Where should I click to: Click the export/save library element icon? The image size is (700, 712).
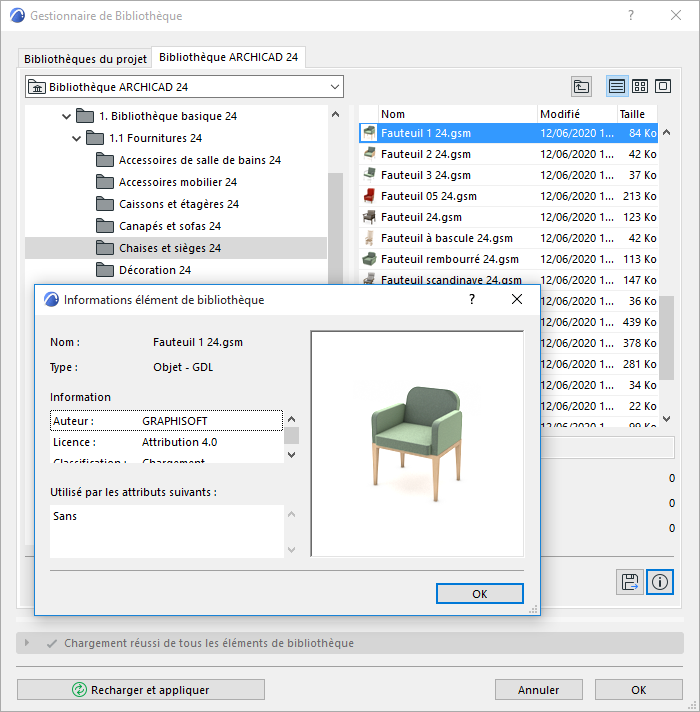click(x=630, y=582)
